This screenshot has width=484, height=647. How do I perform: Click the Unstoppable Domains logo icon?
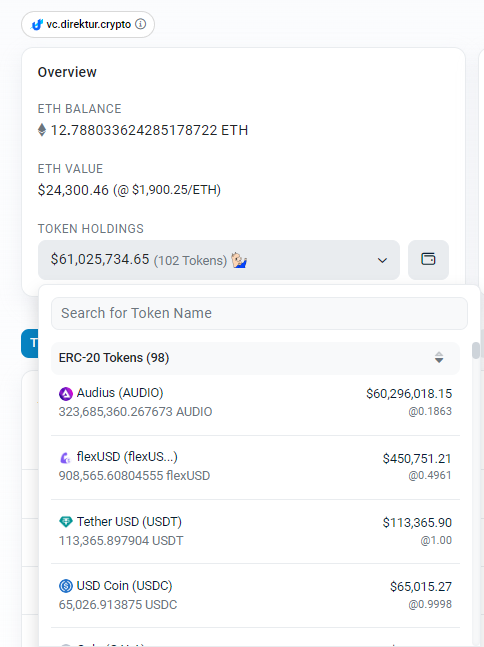click(37, 25)
